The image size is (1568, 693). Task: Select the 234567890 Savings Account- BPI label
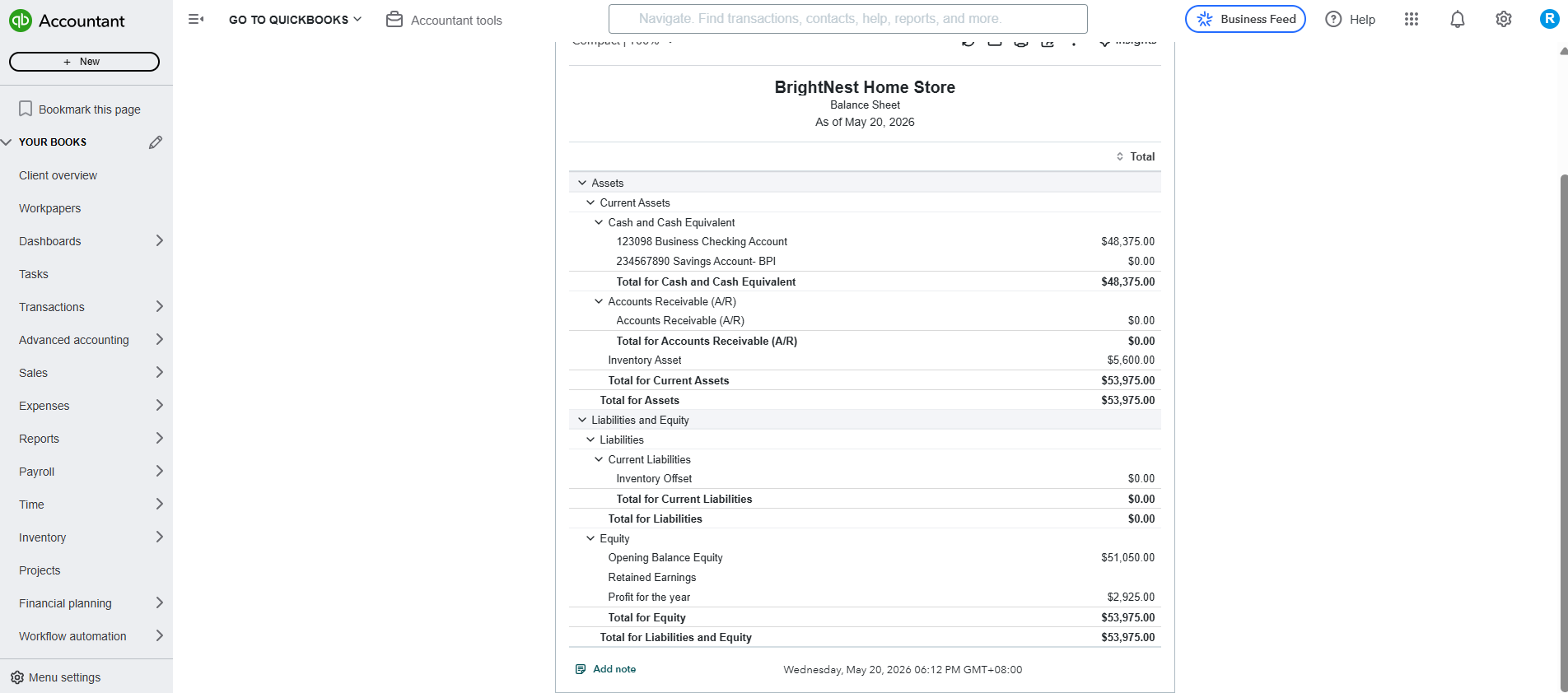pyautogui.click(x=696, y=262)
